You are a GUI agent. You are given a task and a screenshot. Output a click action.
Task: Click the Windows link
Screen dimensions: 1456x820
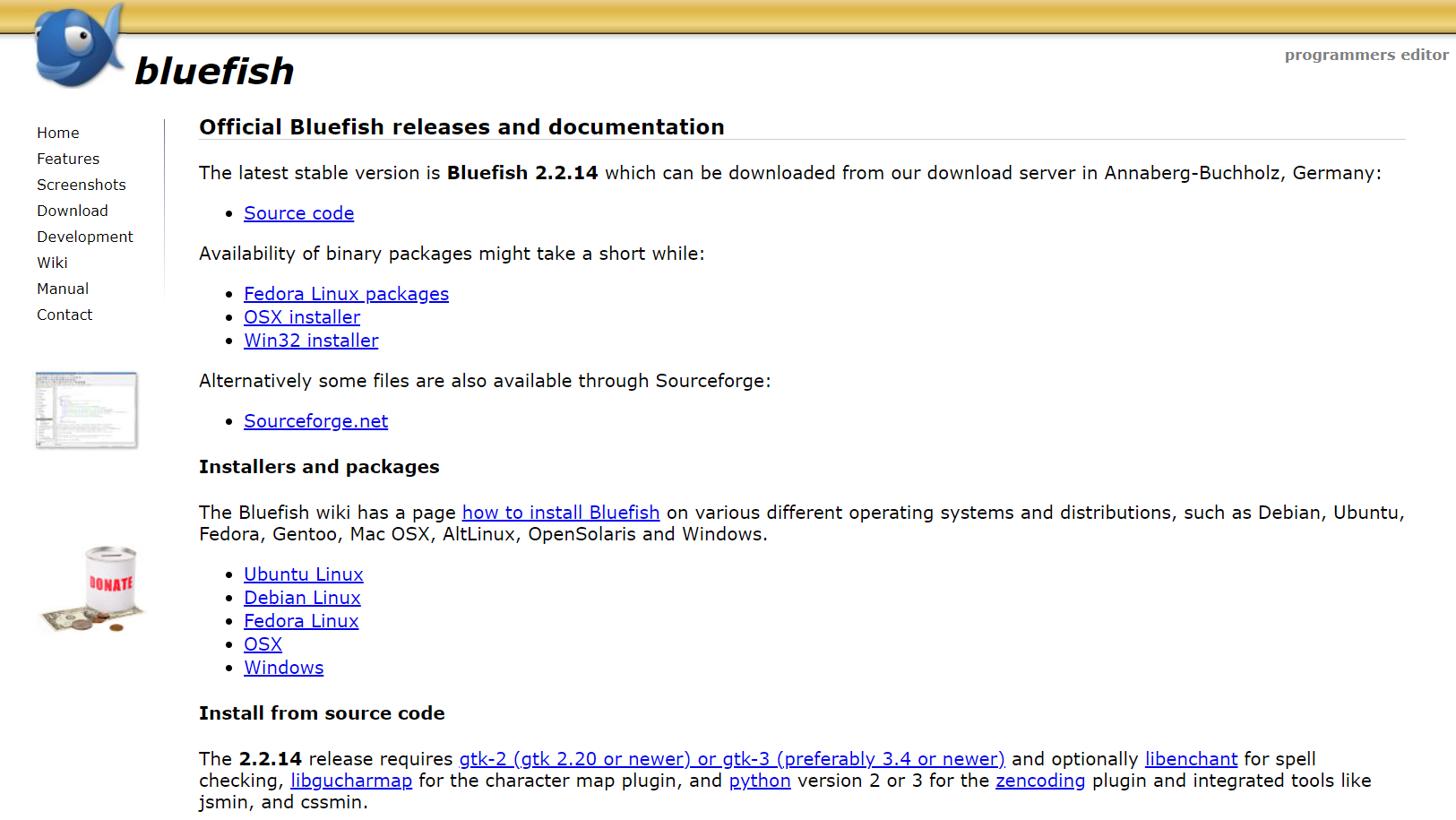[x=284, y=668]
